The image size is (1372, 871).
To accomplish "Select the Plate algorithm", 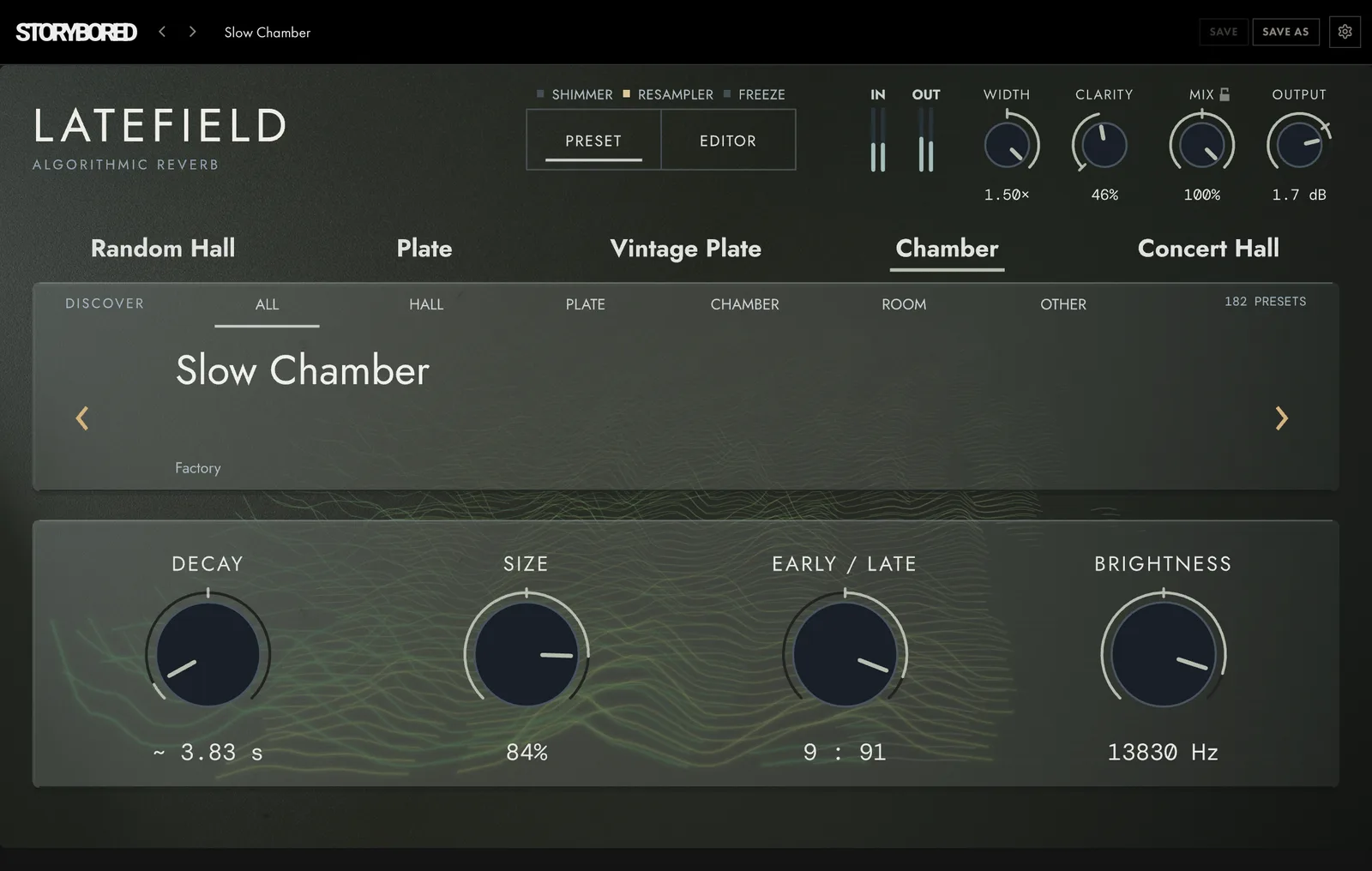I will pyautogui.click(x=424, y=249).
